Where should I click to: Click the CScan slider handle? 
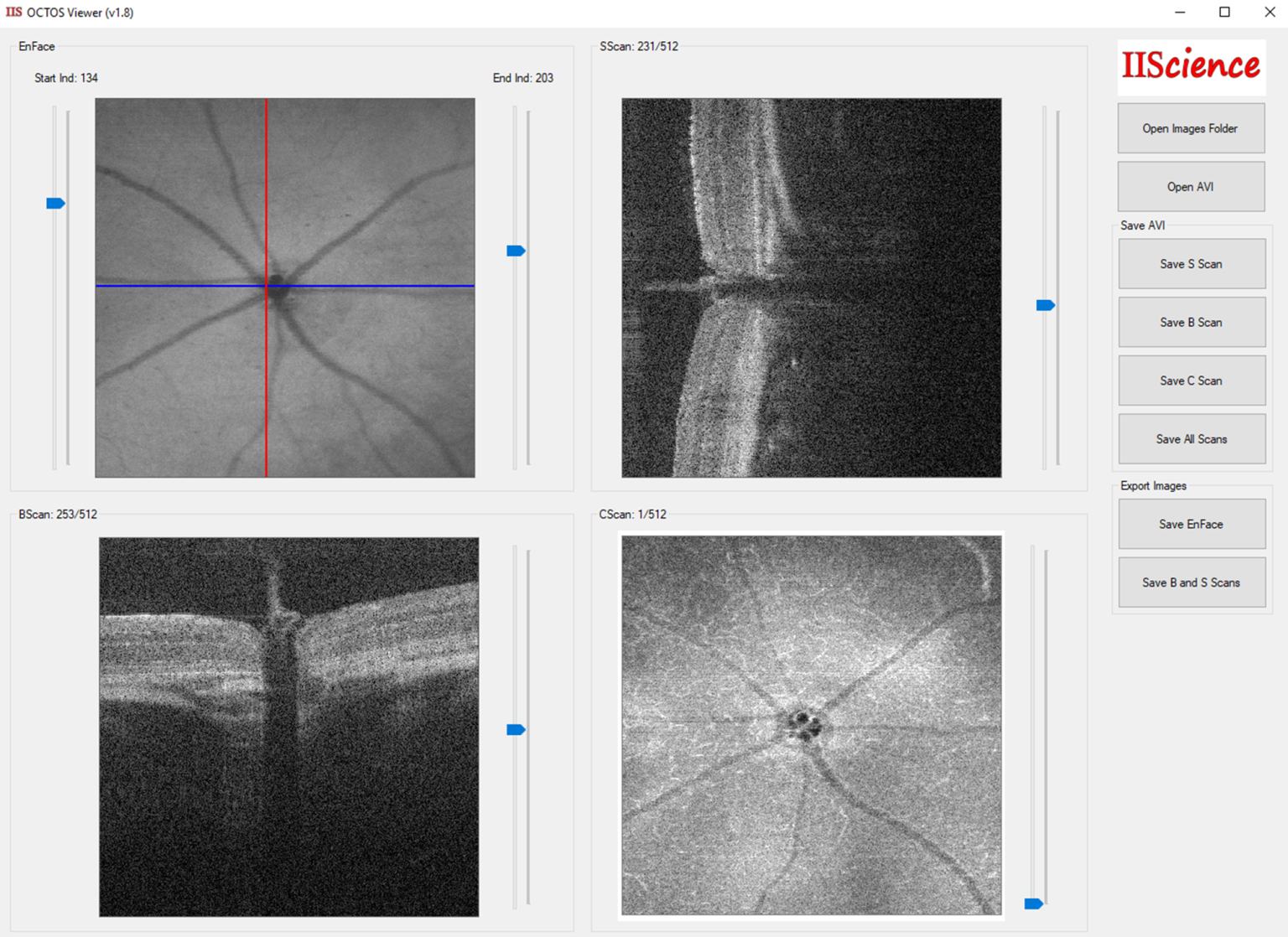1033,903
